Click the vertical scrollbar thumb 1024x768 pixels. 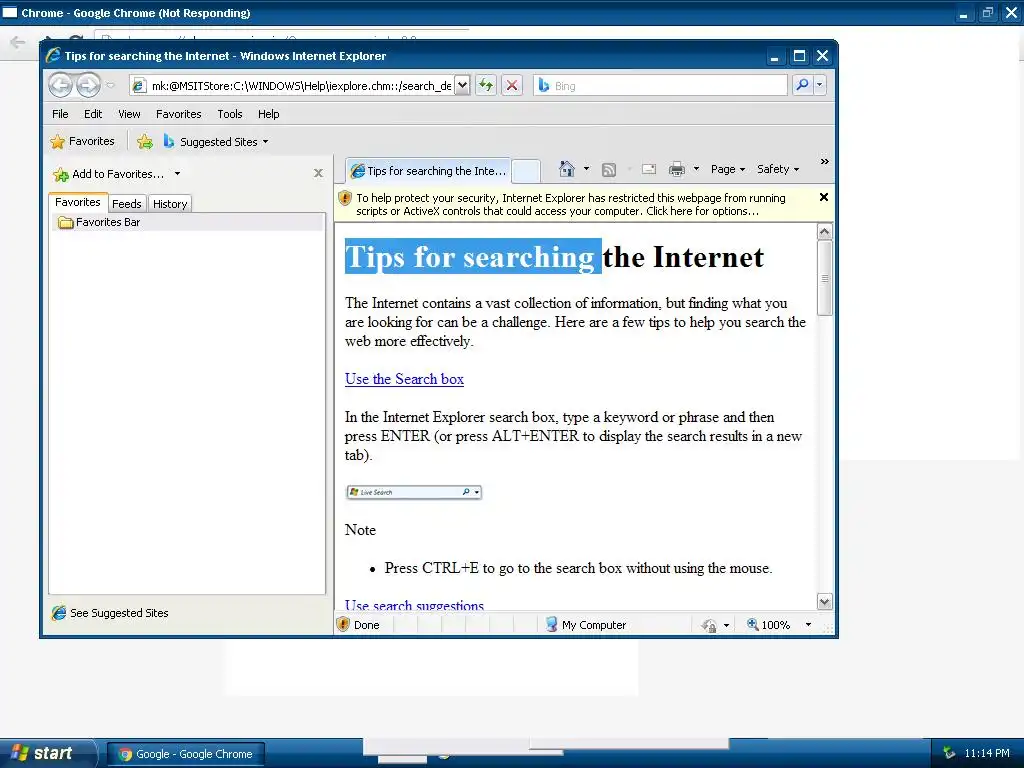(x=824, y=278)
